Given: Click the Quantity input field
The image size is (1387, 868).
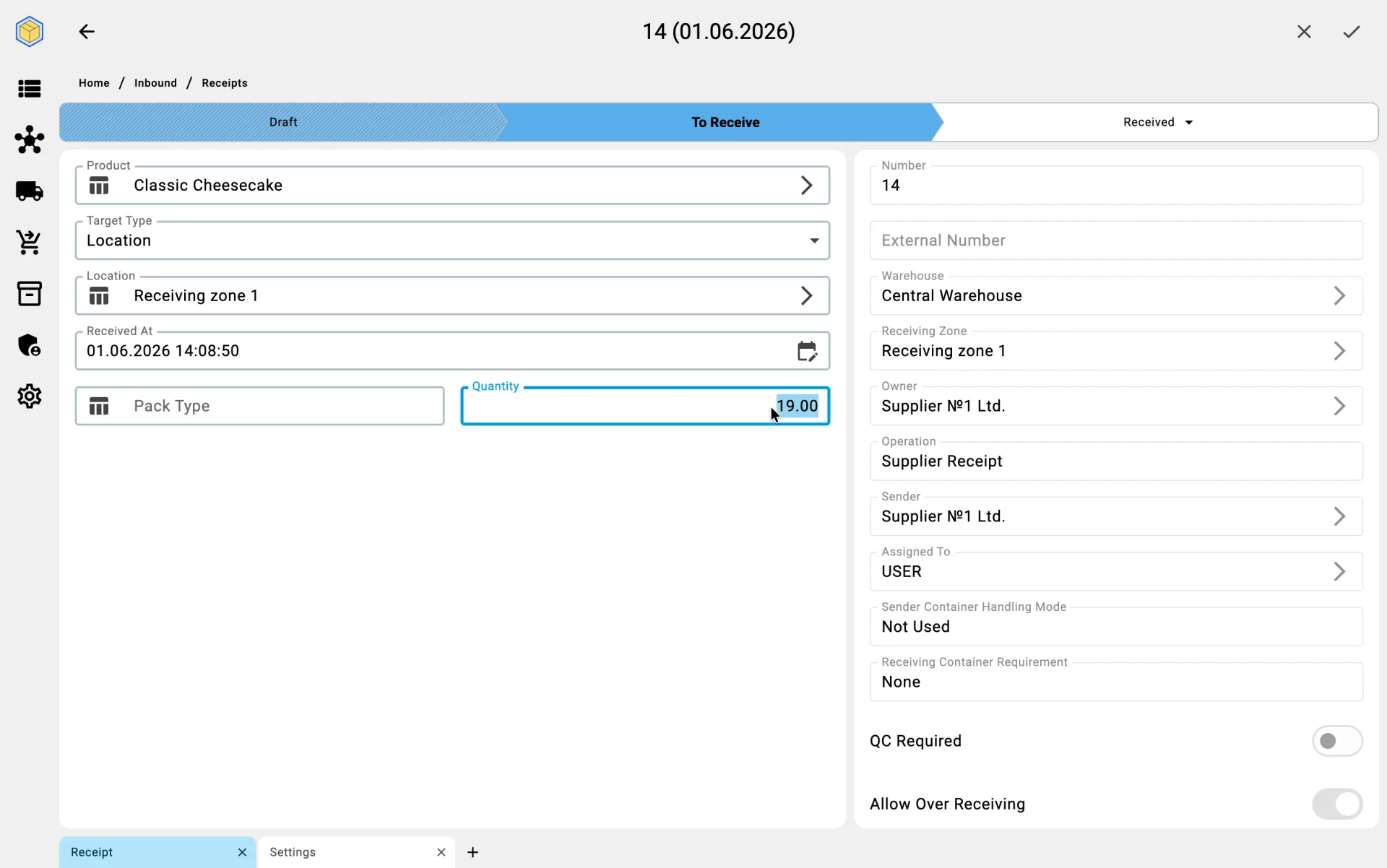Looking at the screenshot, I should [x=645, y=406].
